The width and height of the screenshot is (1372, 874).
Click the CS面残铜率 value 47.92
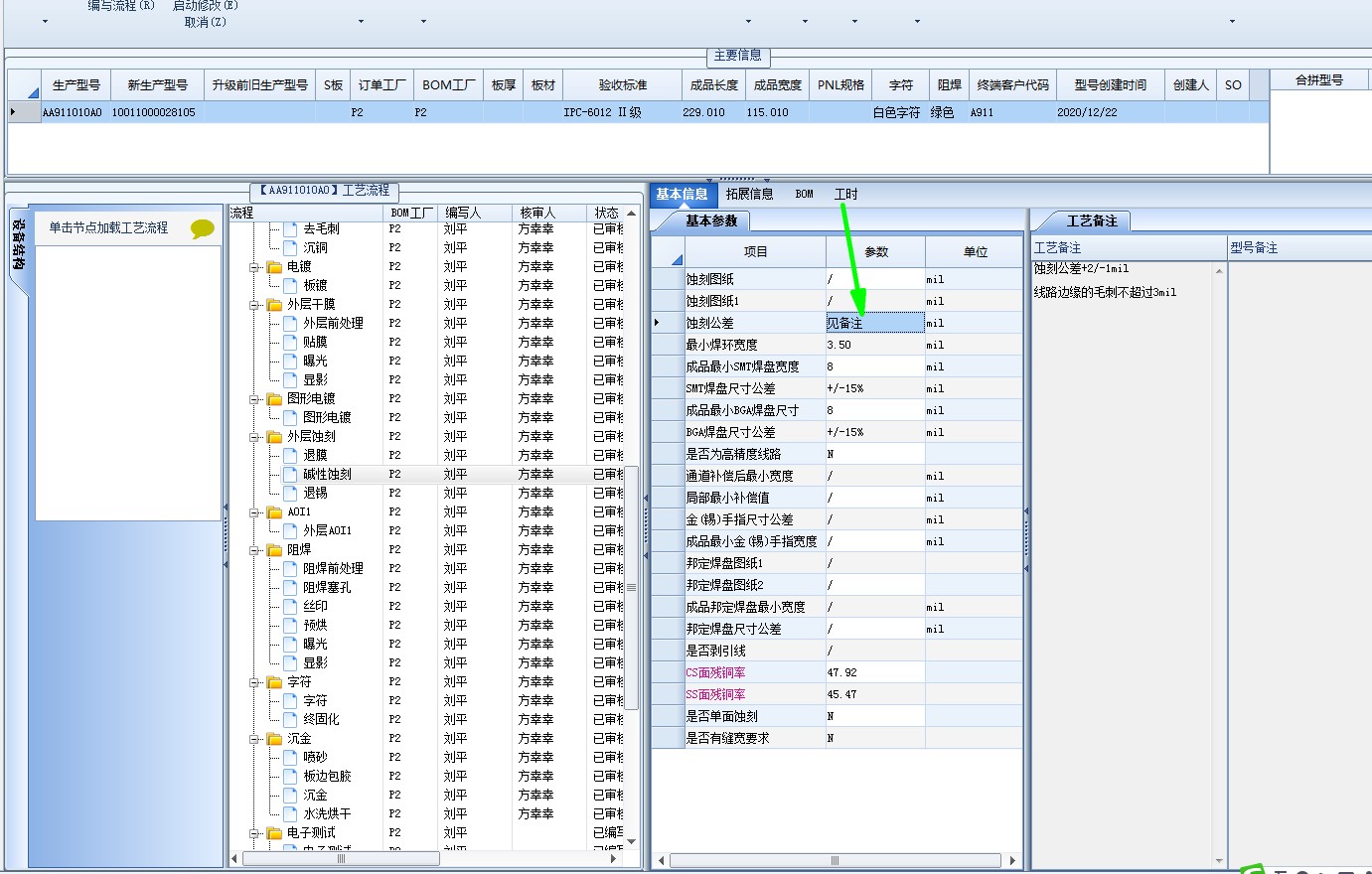tap(875, 672)
